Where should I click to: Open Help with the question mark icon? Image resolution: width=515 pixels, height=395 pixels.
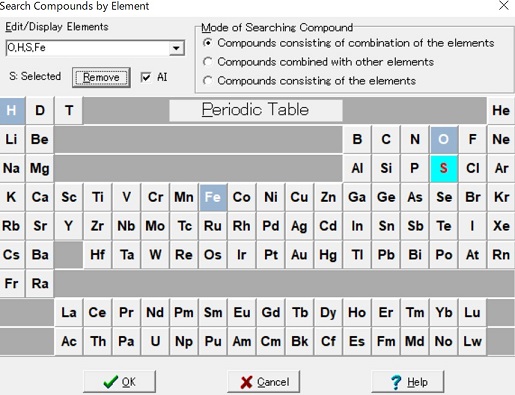pos(408,381)
